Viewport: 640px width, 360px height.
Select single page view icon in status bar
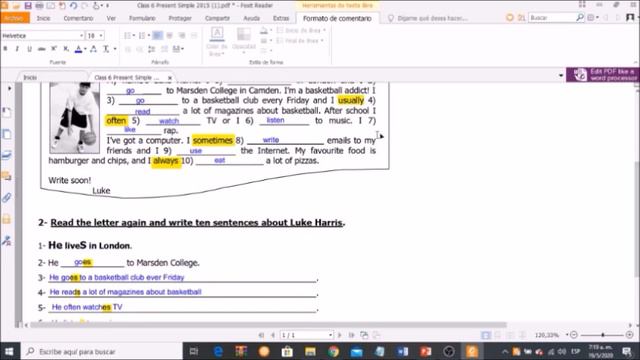(x=486, y=335)
